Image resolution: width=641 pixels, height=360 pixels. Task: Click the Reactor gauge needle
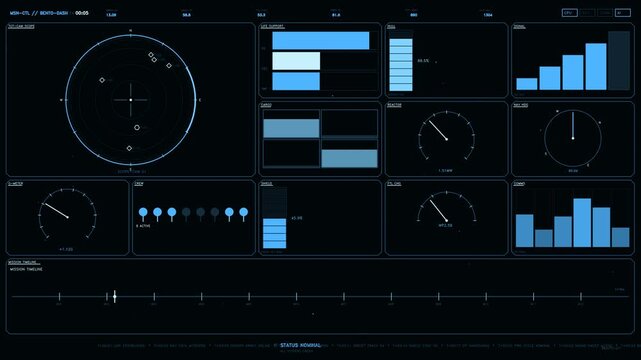(438, 130)
